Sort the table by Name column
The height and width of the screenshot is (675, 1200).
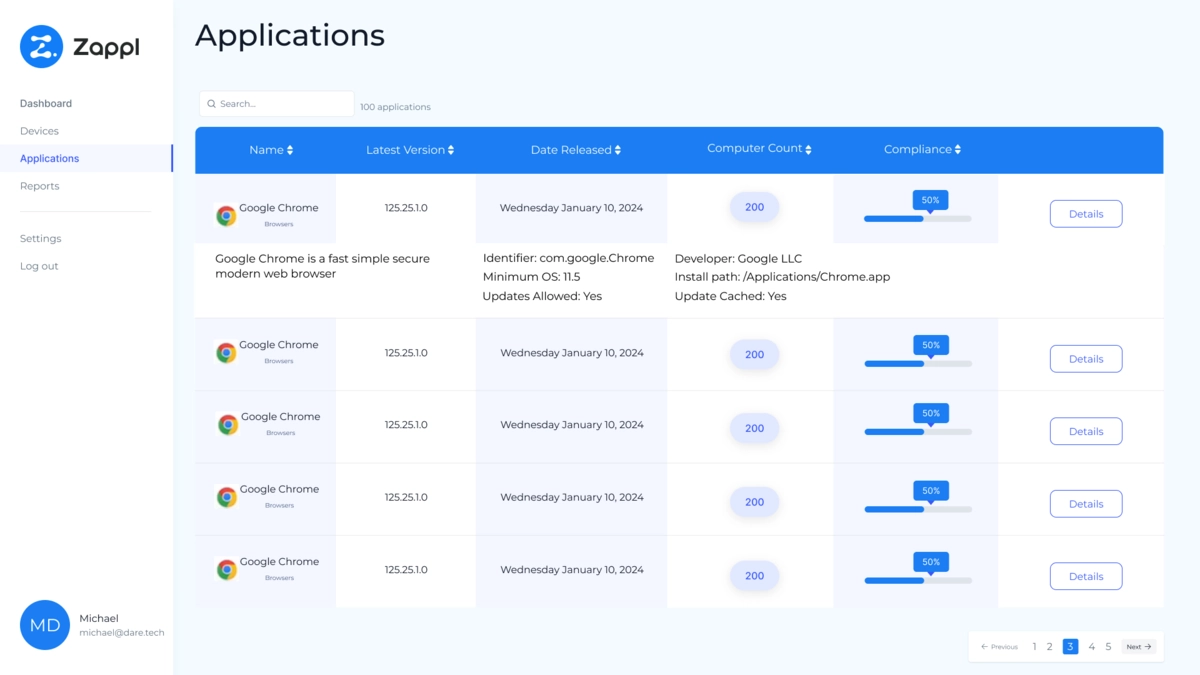(x=271, y=149)
